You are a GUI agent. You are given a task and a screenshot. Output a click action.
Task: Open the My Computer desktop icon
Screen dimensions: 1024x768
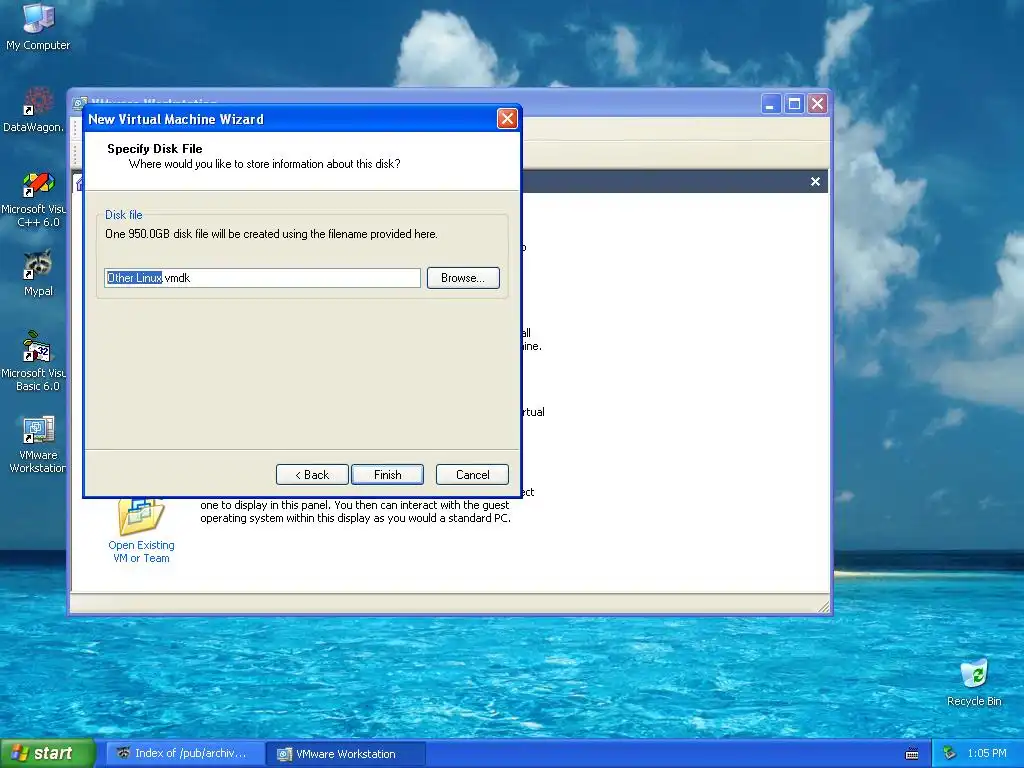[38, 26]
